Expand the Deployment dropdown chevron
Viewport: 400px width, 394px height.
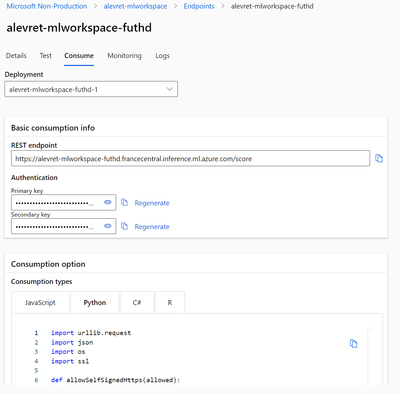click(x=170, y=89)
